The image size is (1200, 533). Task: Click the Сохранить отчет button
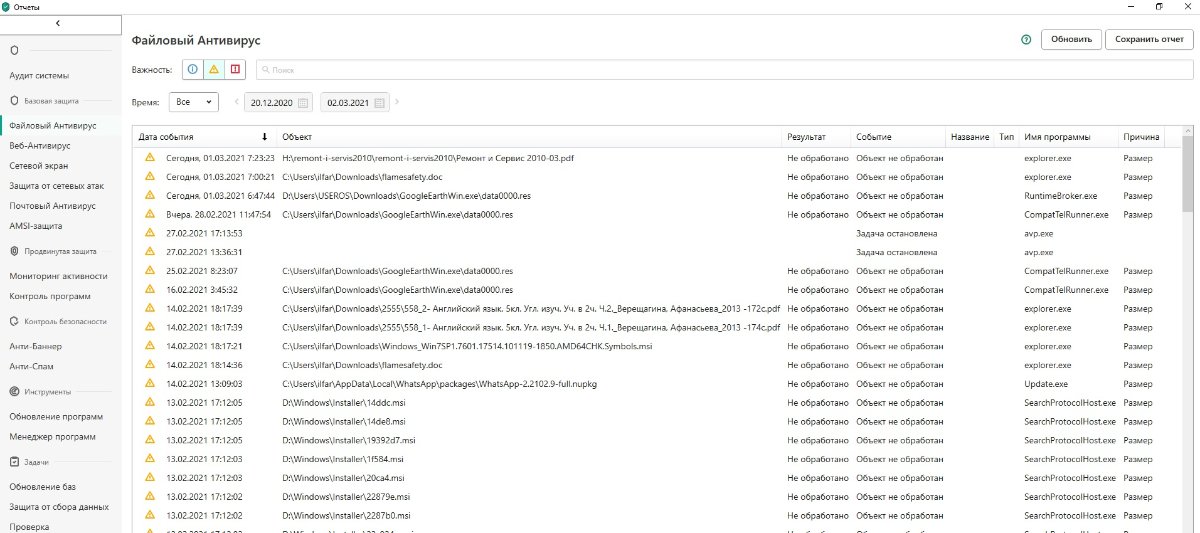(1149, 39)
